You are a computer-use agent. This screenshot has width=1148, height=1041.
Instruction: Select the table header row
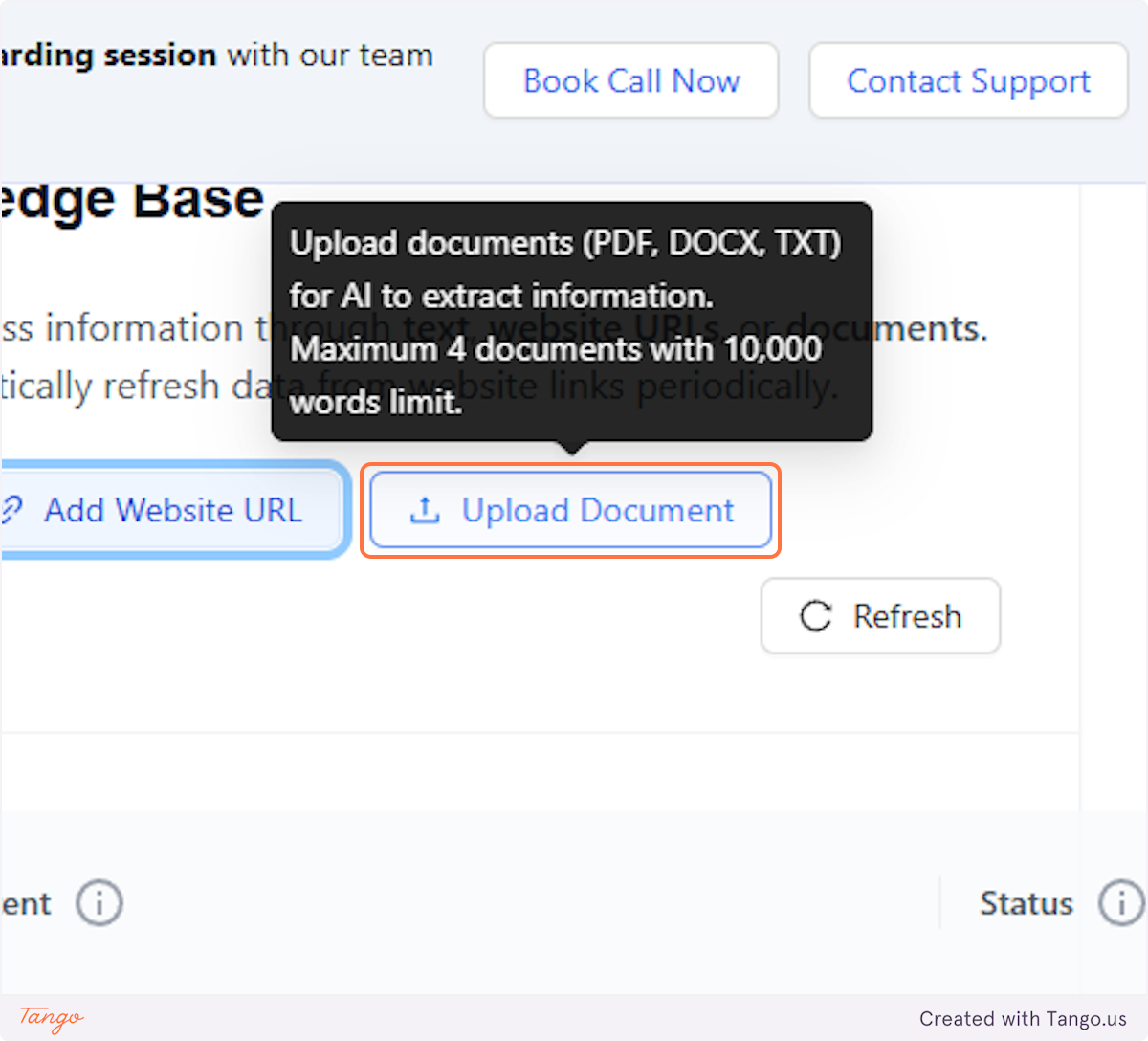click(574, 902)
